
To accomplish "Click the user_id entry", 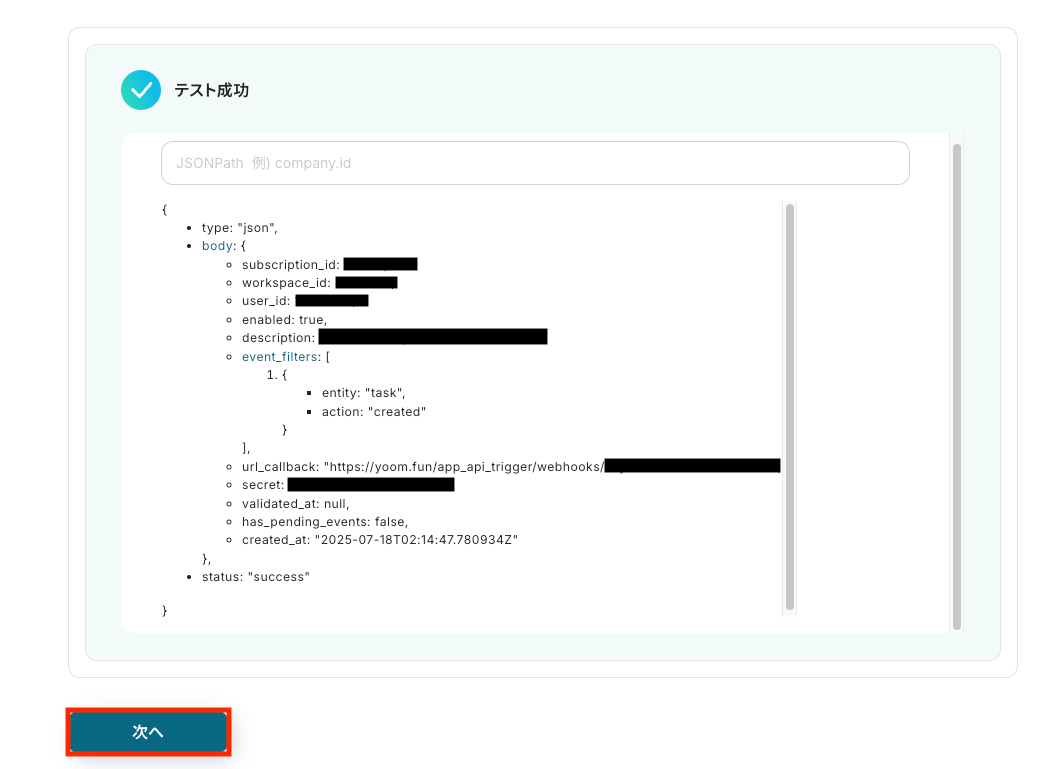I will click(x=305, y=301).
